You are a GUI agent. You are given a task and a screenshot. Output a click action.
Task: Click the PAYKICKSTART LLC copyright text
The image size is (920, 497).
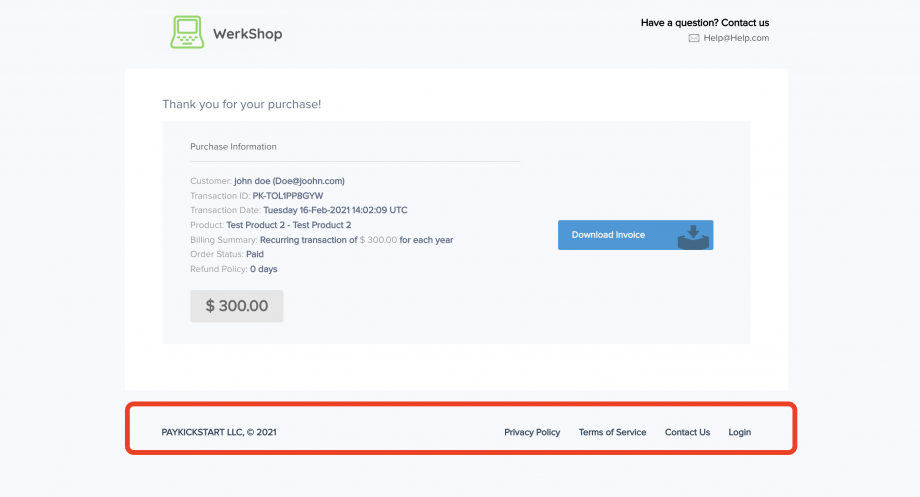(x=219, y=432)
